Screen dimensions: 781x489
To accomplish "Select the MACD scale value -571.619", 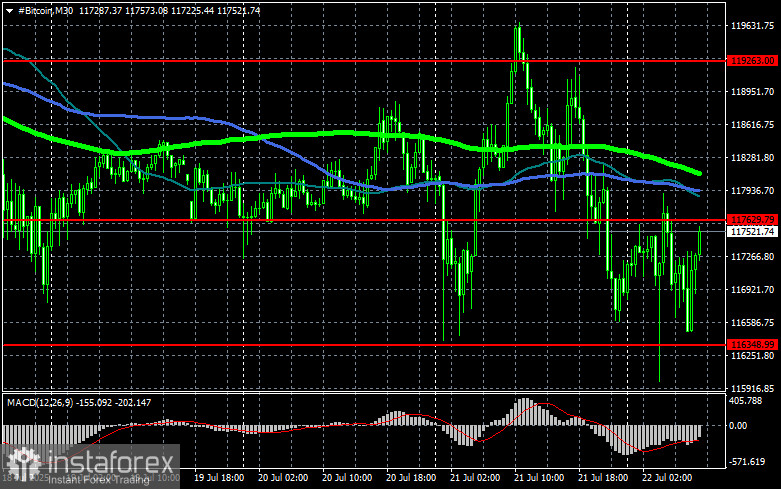I will pyautogui.click(x=747, y=462).
